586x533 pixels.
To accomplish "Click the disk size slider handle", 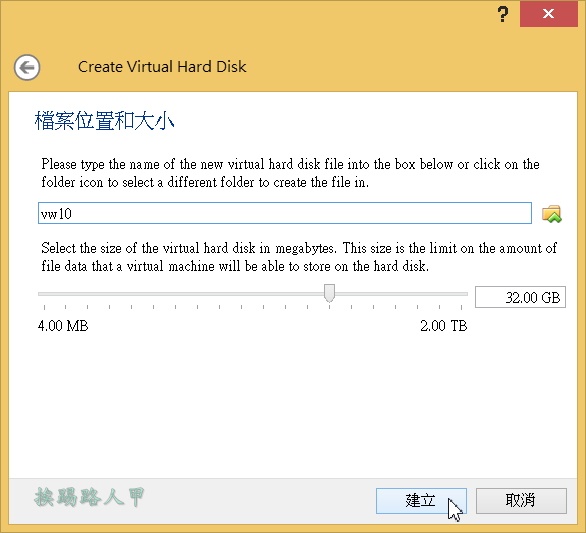I will pos(329,293).
